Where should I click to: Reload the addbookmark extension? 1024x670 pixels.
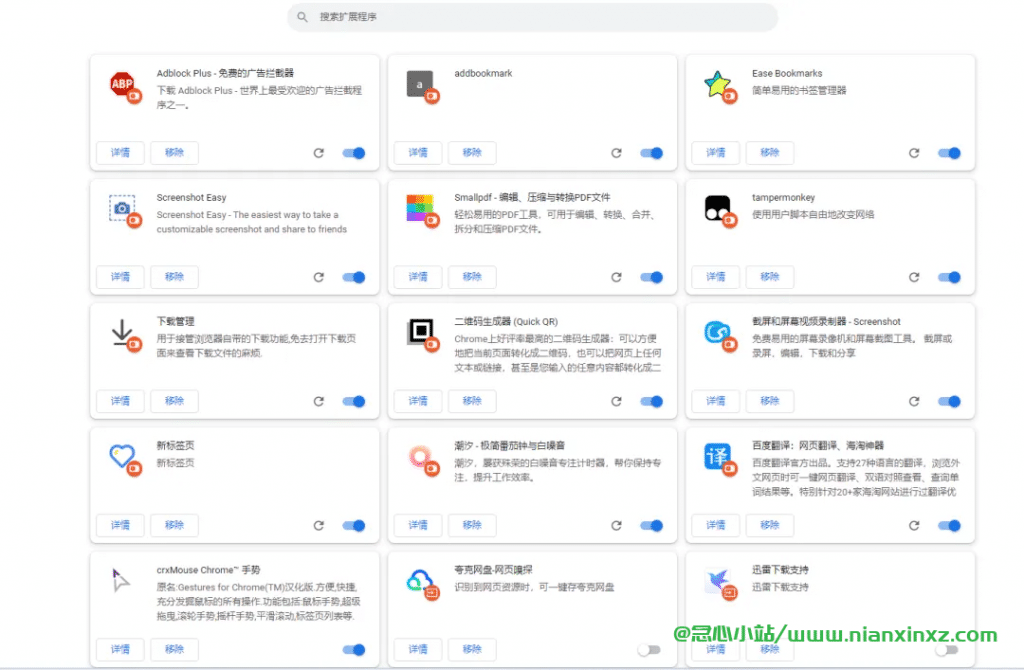tap(616, 153)
